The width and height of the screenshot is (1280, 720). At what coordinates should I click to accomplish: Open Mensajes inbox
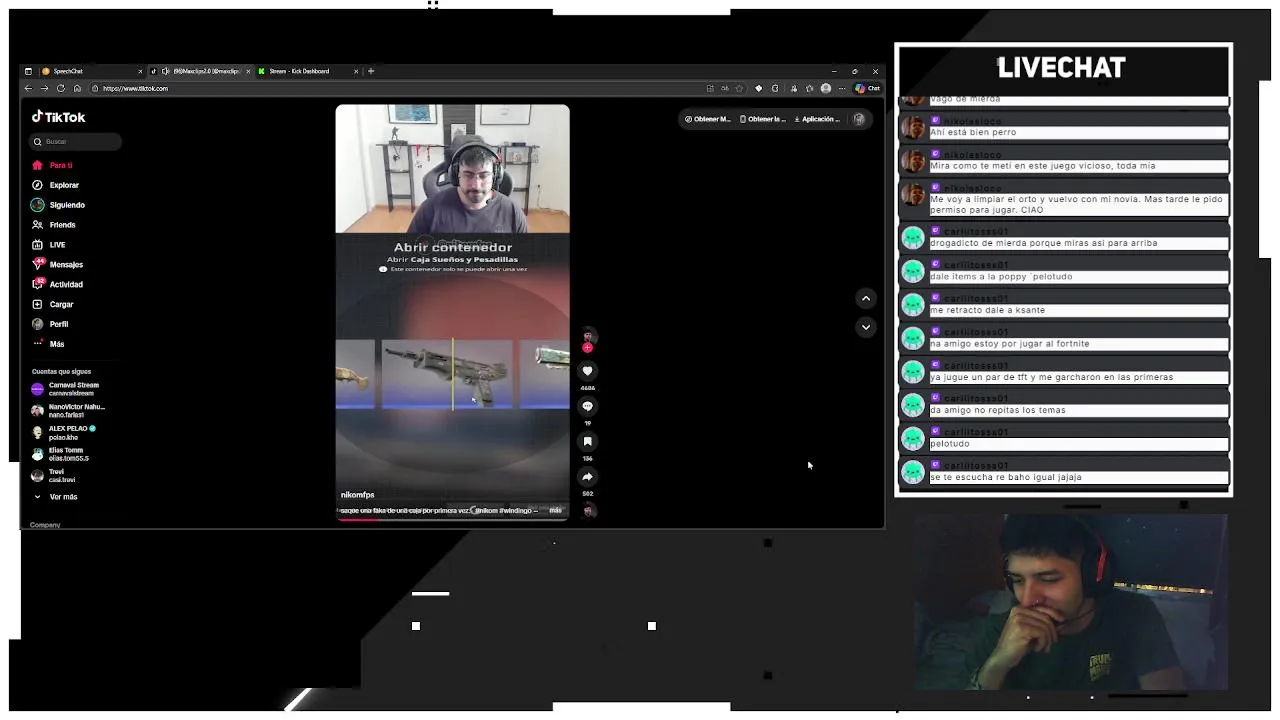58,265
